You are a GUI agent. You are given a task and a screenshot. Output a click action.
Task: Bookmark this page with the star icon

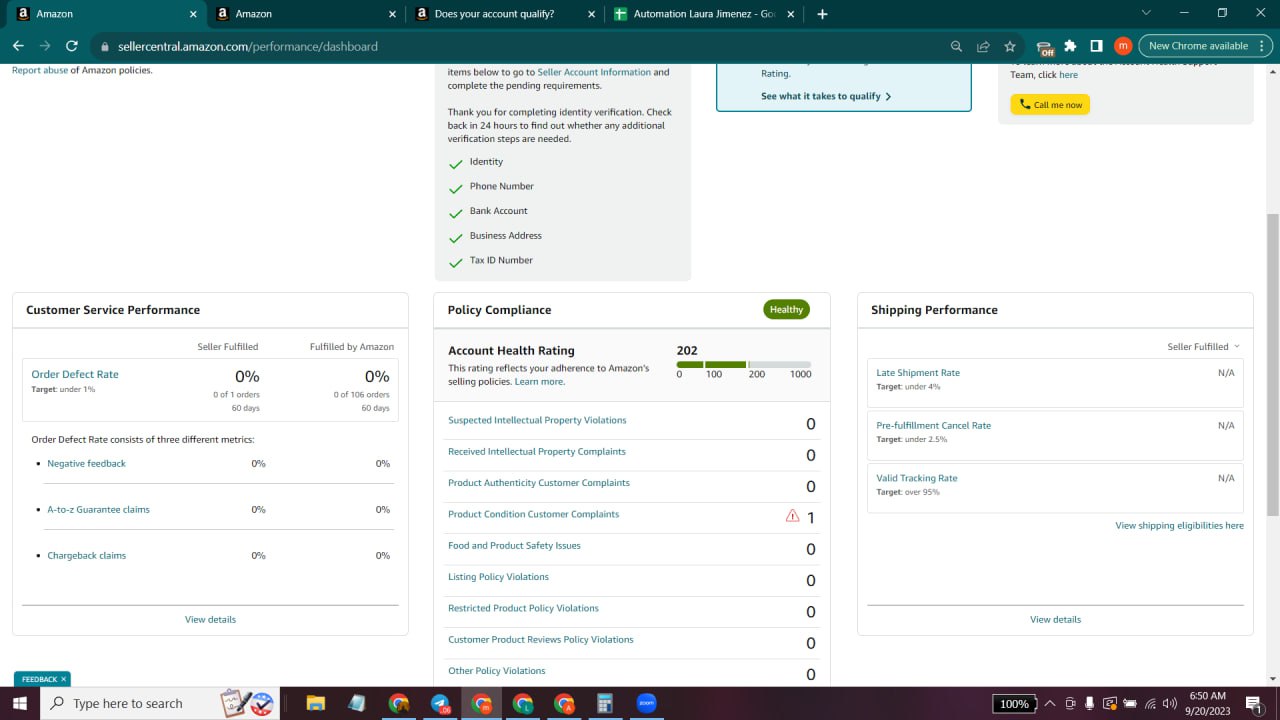pos(1010,46)
